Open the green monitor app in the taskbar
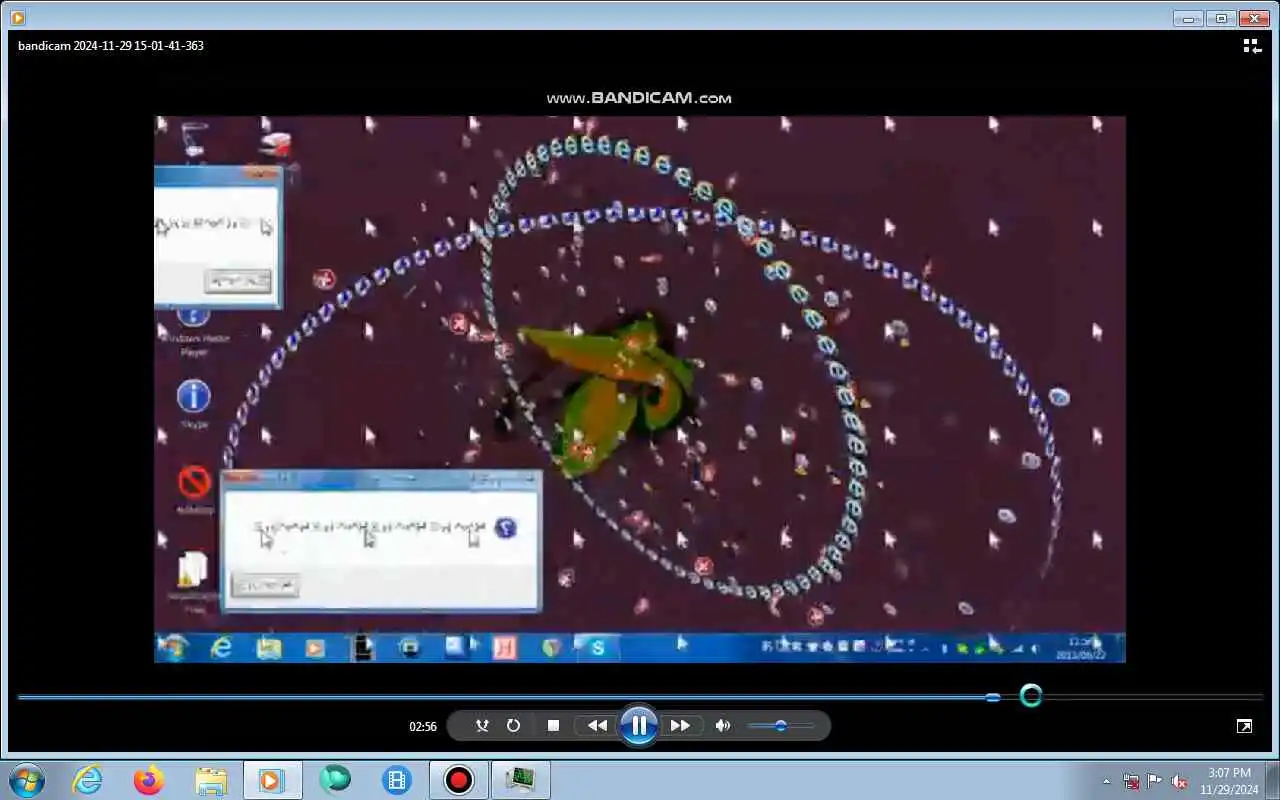 coord(520,780)
